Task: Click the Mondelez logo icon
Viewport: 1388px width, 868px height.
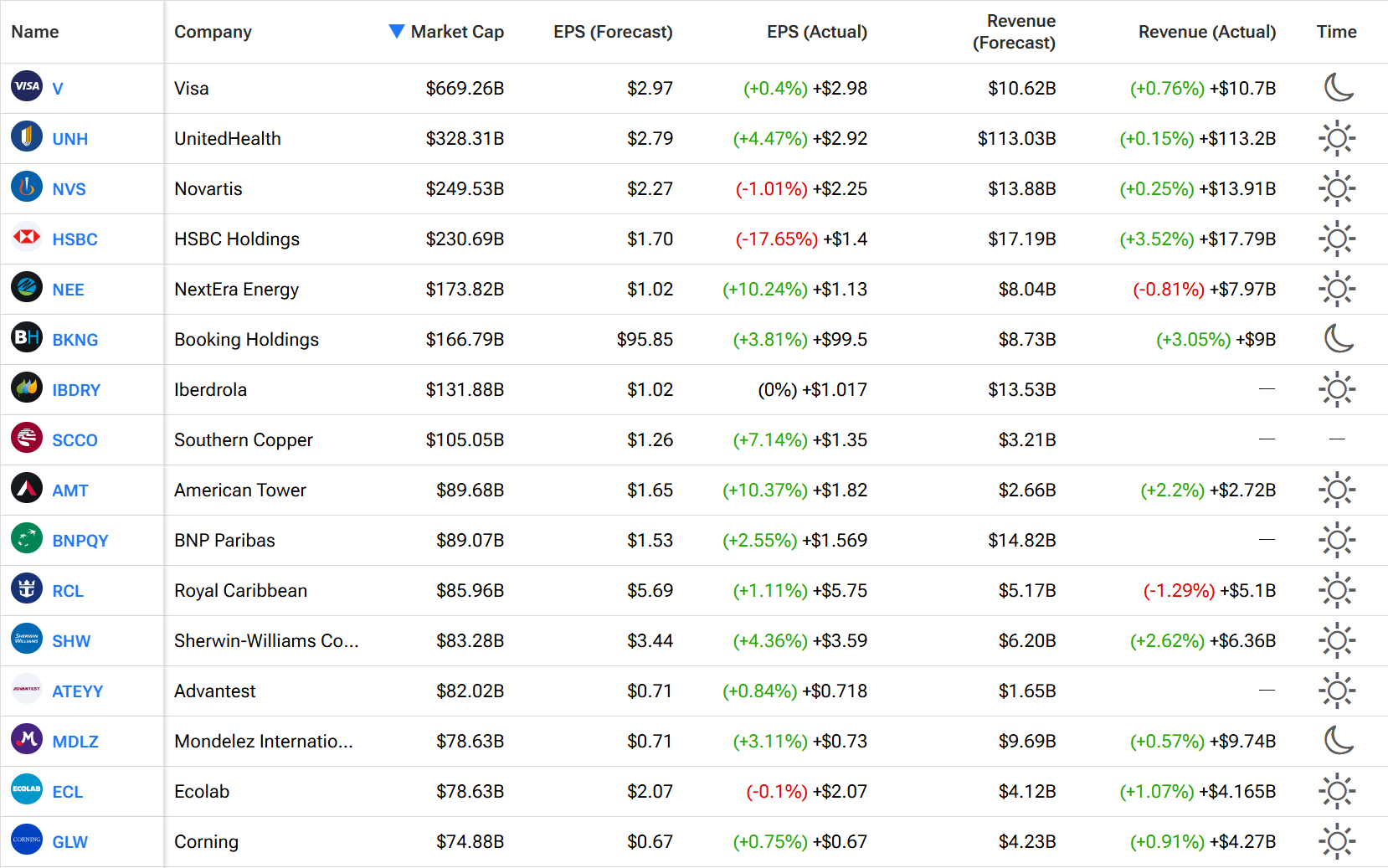Action: pyautogui.click(x=27, y=739)
